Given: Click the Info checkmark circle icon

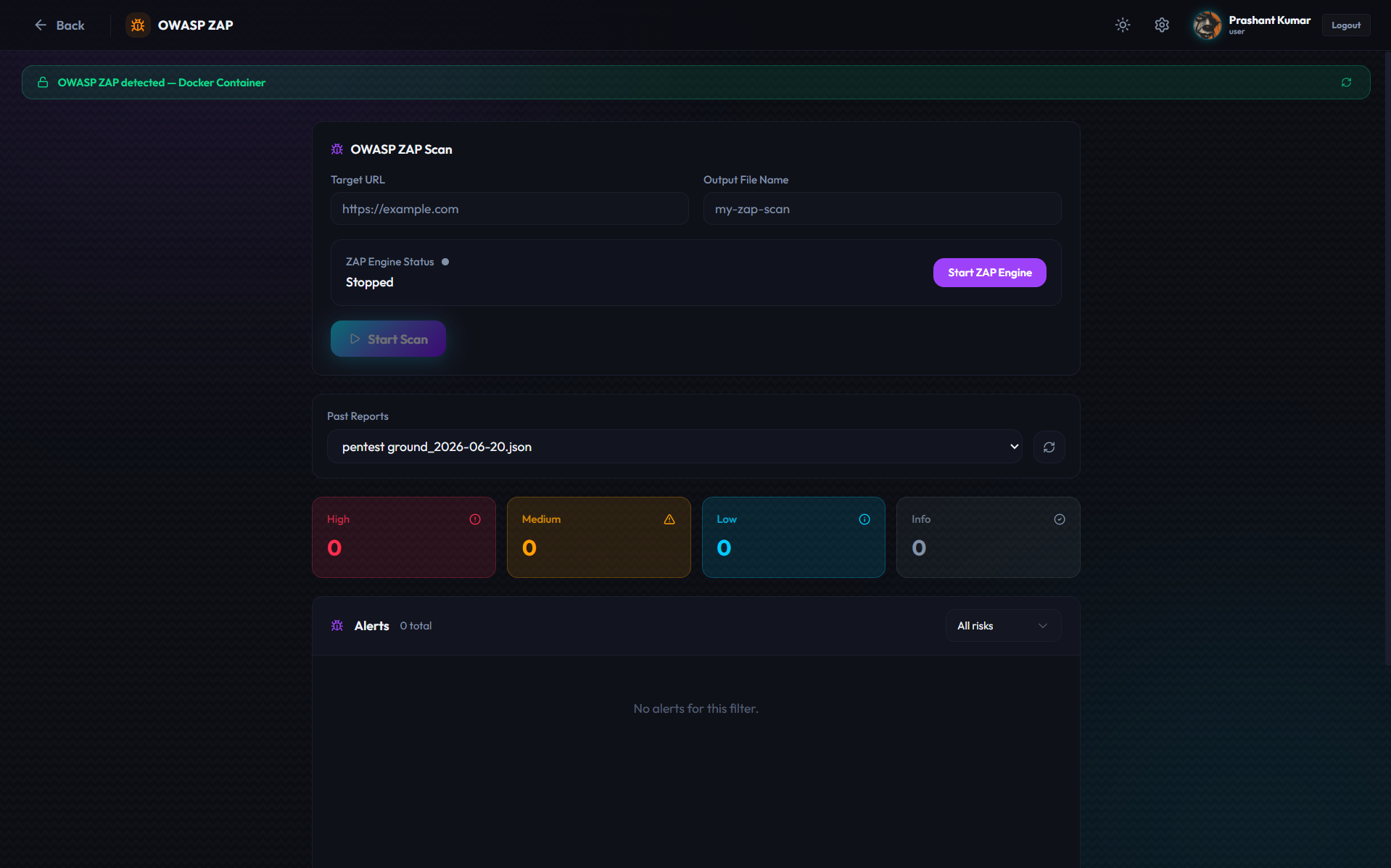Looking at the screenshot, I should 1060,519.
